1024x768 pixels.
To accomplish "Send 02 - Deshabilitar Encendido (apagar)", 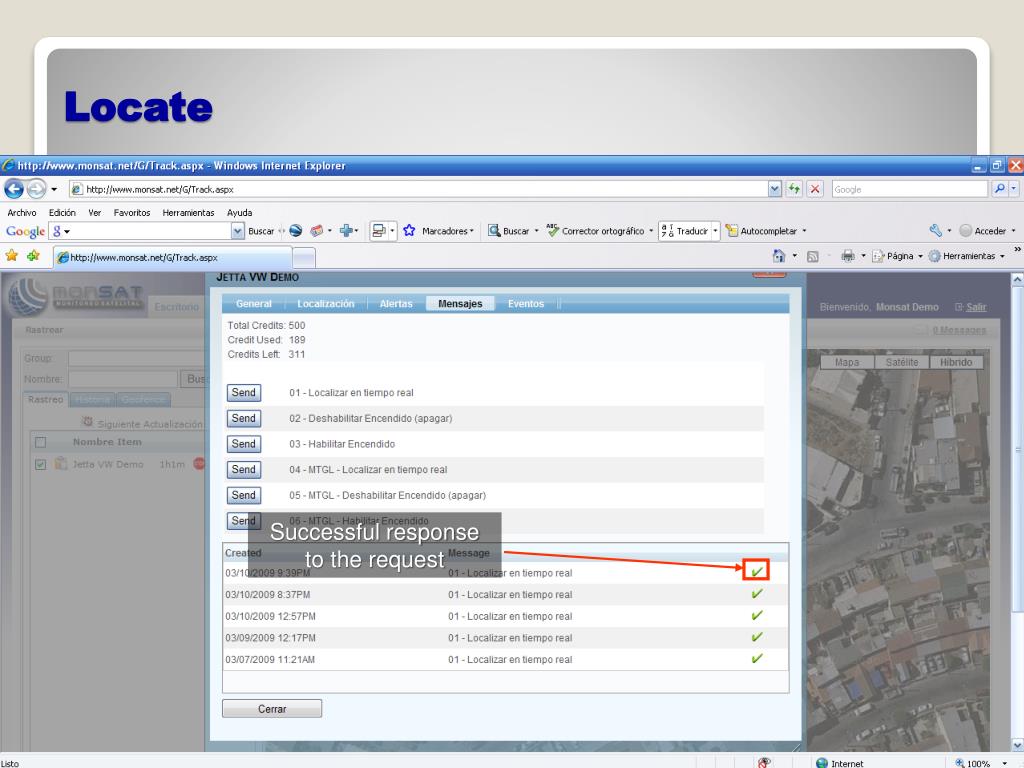I will [244, 418].
